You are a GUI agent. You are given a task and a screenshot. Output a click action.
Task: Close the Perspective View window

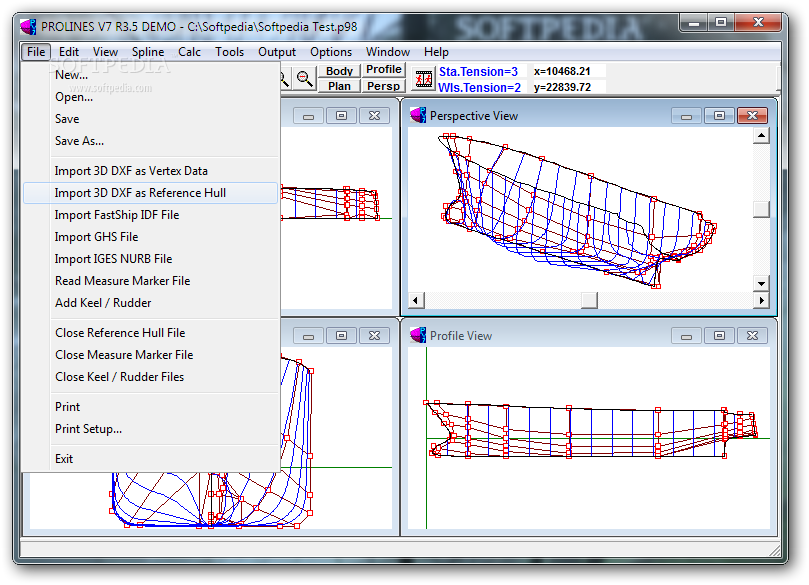[x=752, y=116]
